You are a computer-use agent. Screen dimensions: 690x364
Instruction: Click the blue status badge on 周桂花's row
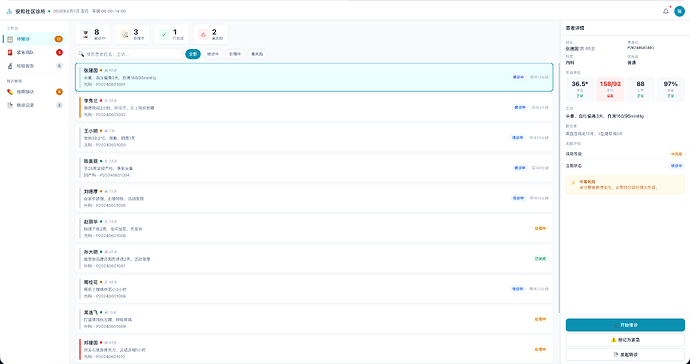[518, 289]
